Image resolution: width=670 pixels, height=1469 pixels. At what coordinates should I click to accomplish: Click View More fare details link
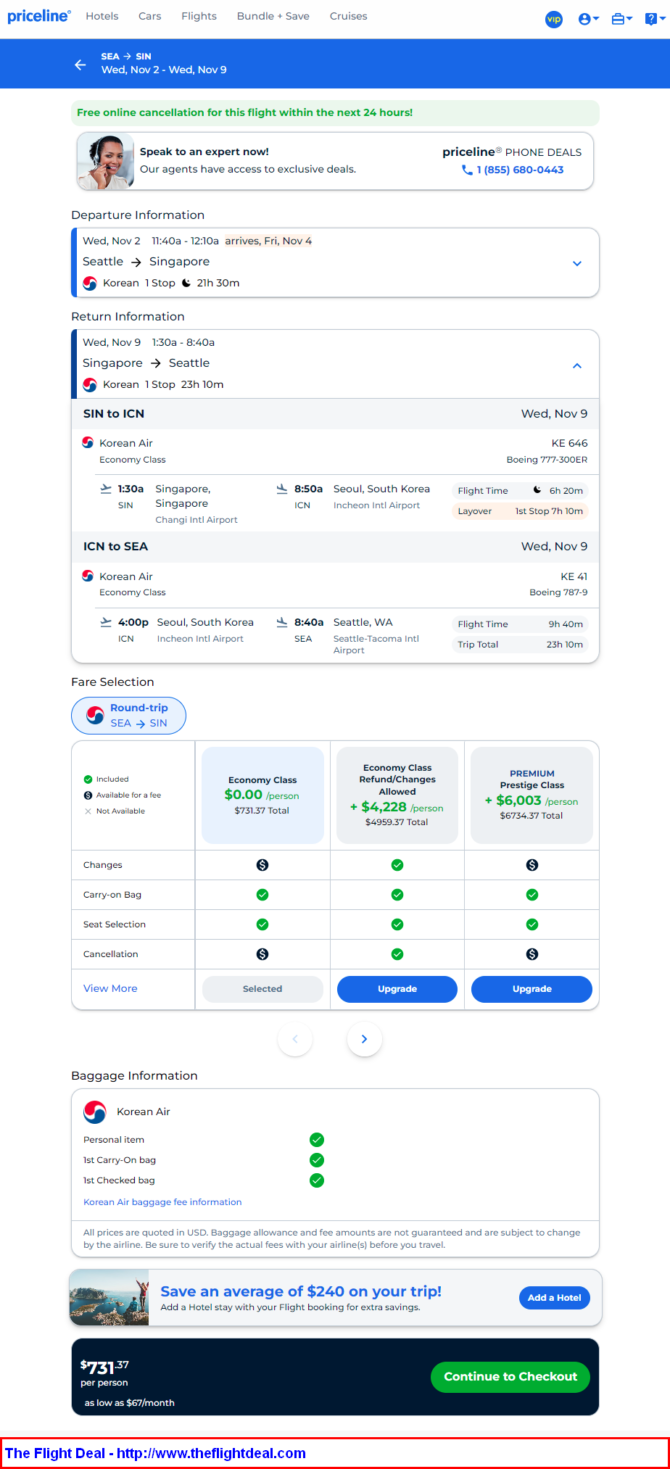tap(110, 988)
